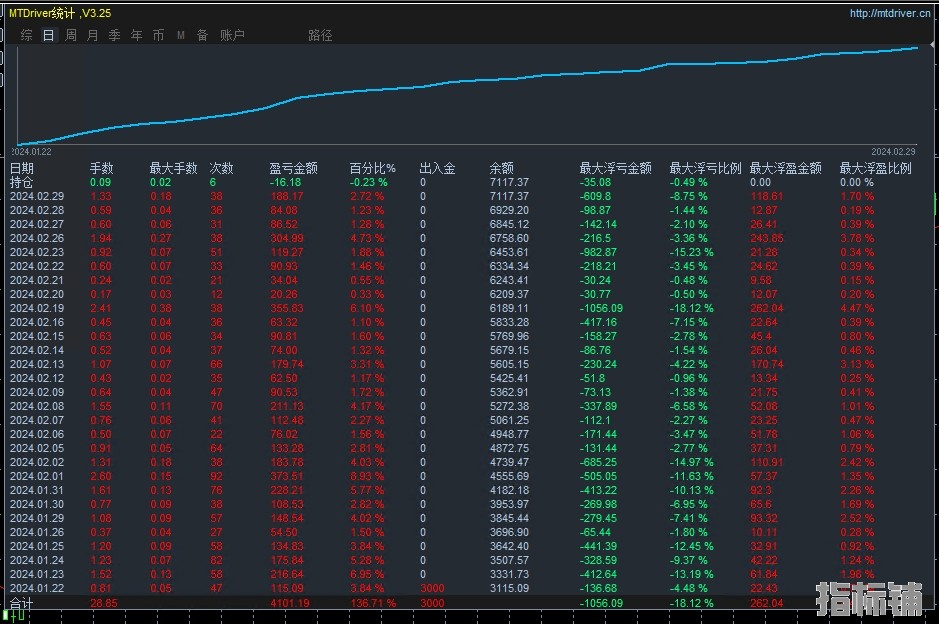Click the MTDriver统计 V3.25 title

coord(60,13)
